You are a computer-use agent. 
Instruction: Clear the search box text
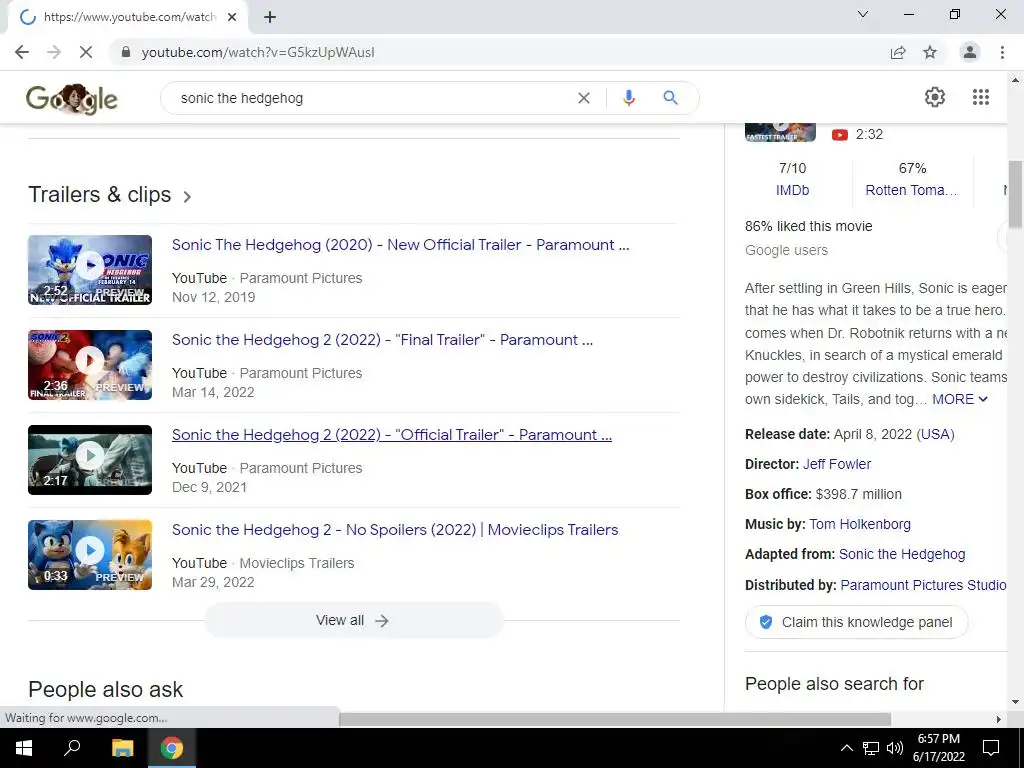click(x=584, y=98)
